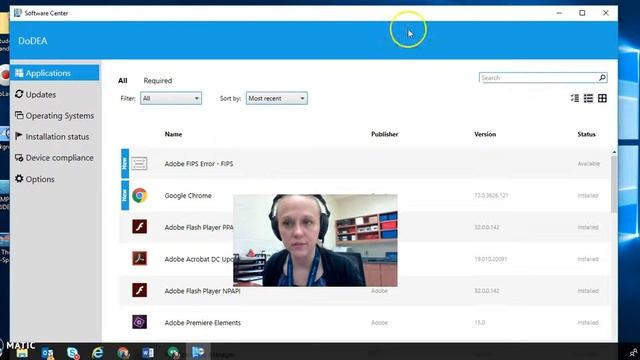The width and height of the screenshot is (640, 360).
Task: Click Adobe publisher of Flash Player NPAPI
Action: coord(379,291)
